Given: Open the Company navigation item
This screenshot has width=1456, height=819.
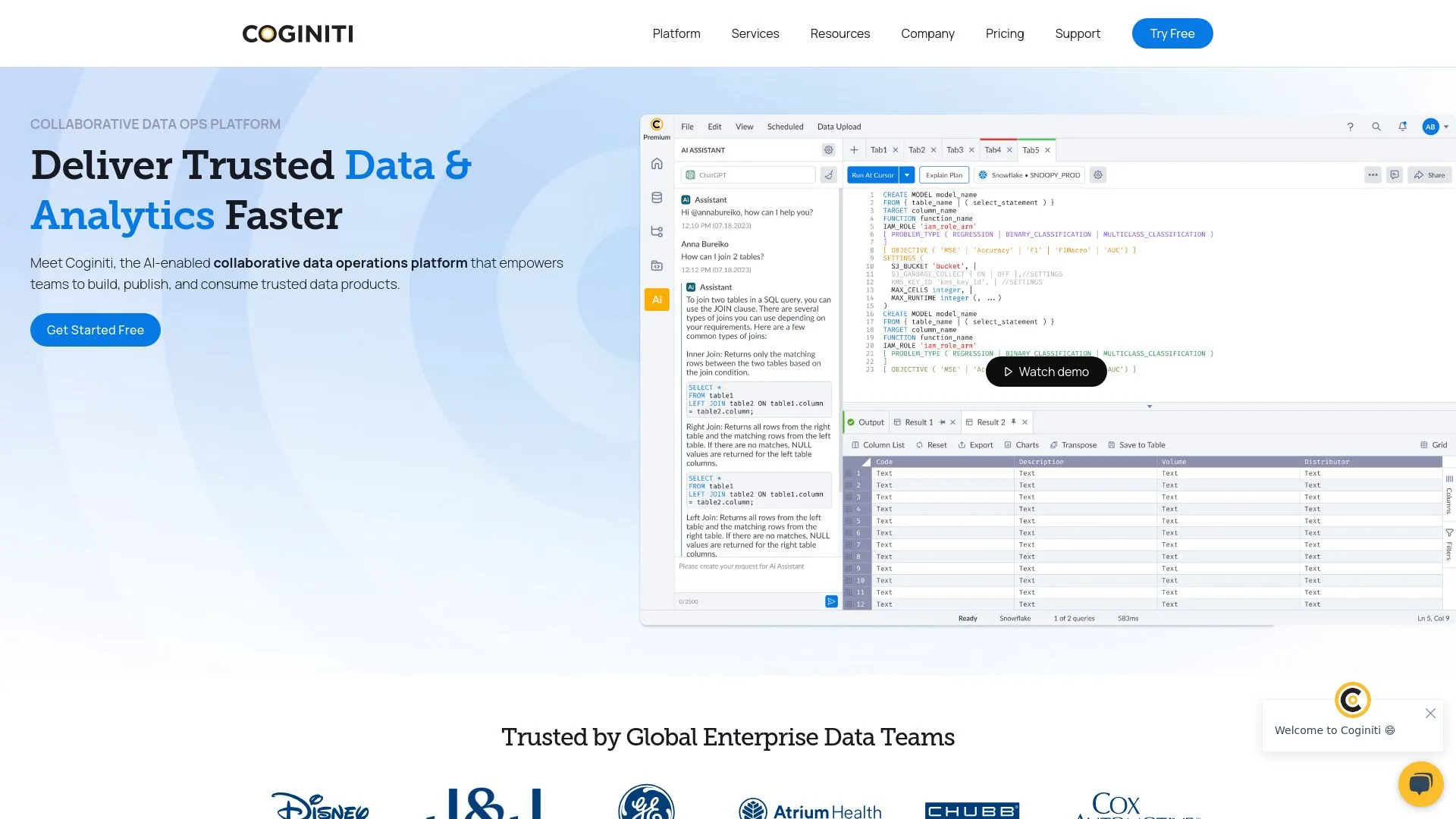Looking at the screenshot, I should pos(927,33).
